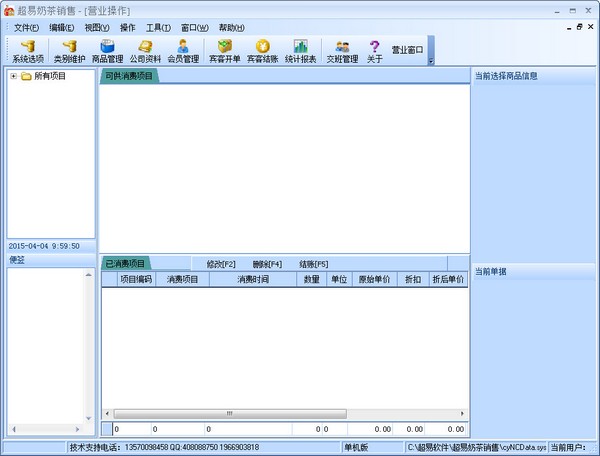Click 项目编码 column header
Viewport: 600px width, 456px height.
pyautogui.click(x=136, y=279)
